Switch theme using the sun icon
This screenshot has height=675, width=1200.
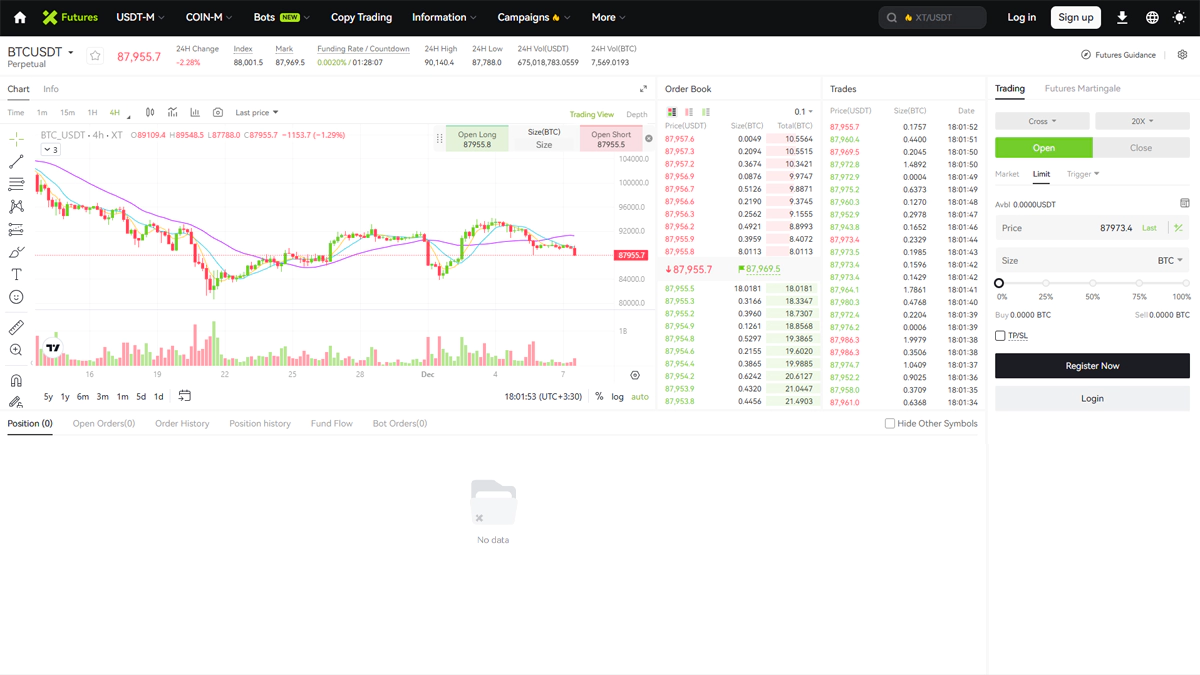pos(1181,18)
